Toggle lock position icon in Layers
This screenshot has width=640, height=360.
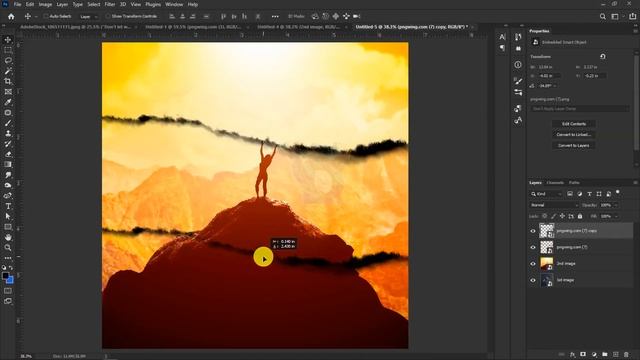(x=562, y=216)
